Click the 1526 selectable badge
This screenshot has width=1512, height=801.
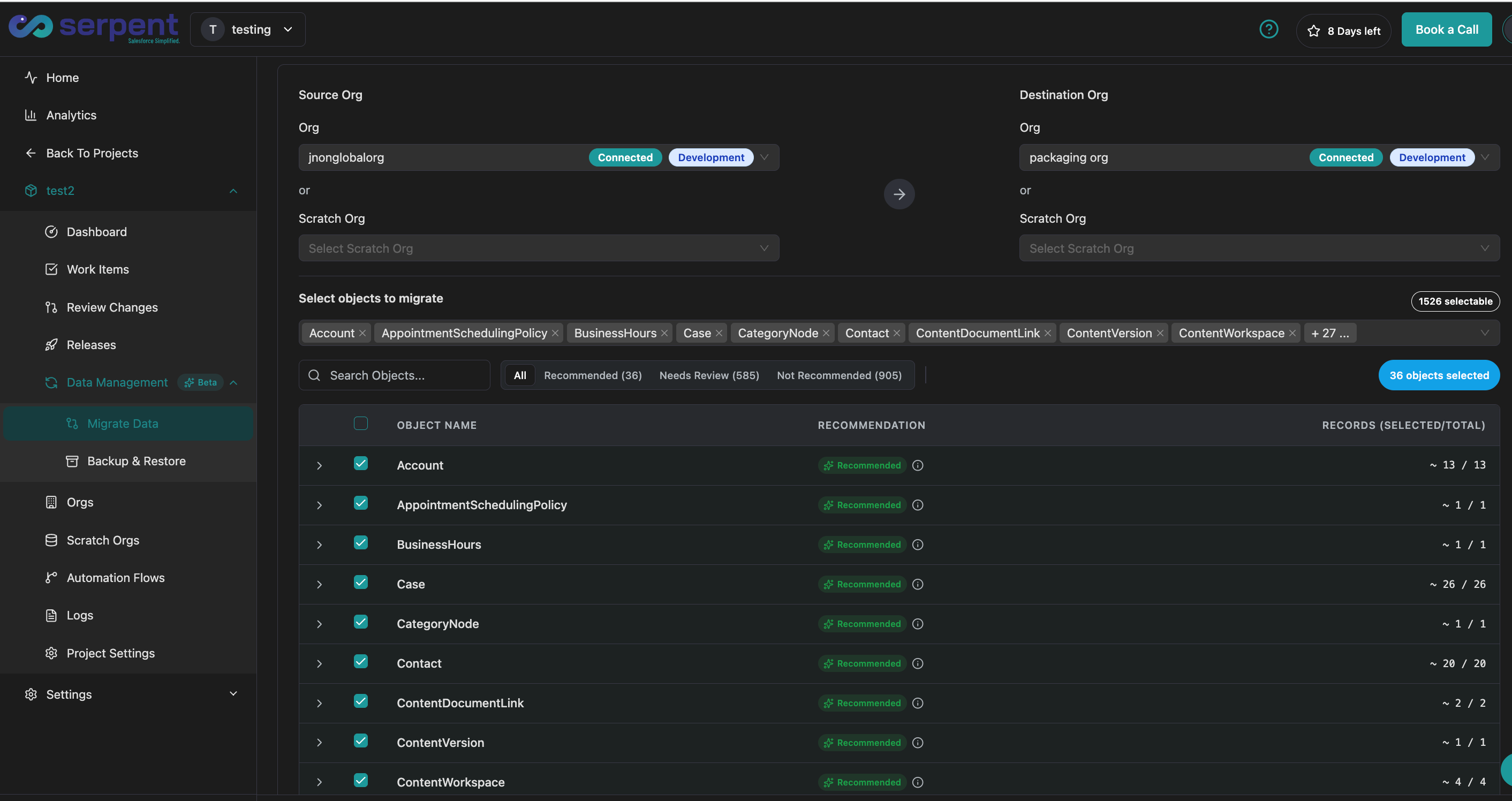(1455, 301)
